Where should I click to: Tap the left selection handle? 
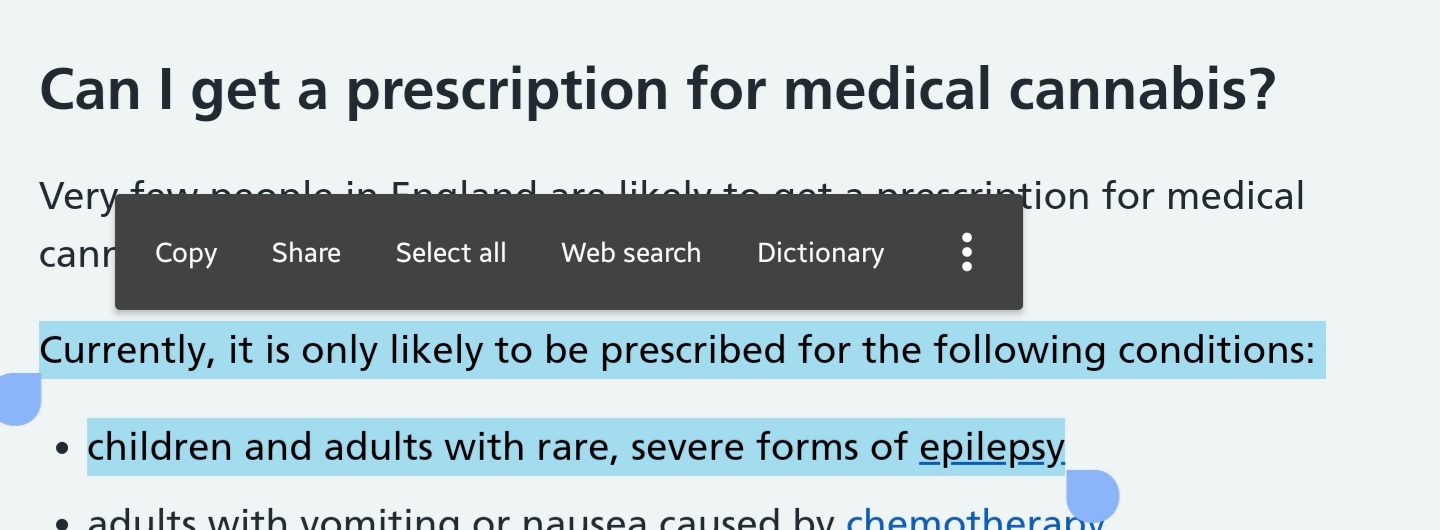20,399
